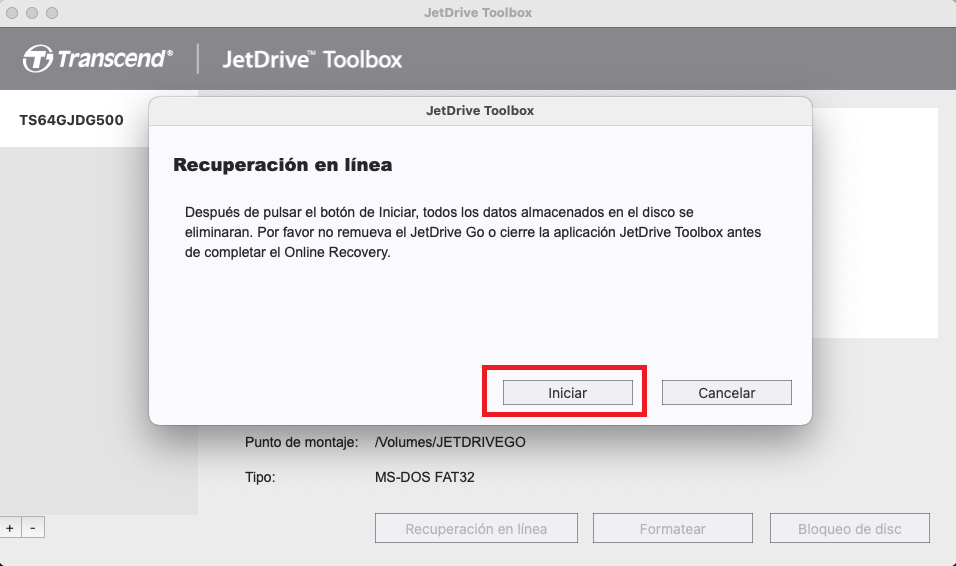This screenshot has width=956, height=566.
Task: Click the Bloqueo de disc button
Action: click(x=850, y=528)
